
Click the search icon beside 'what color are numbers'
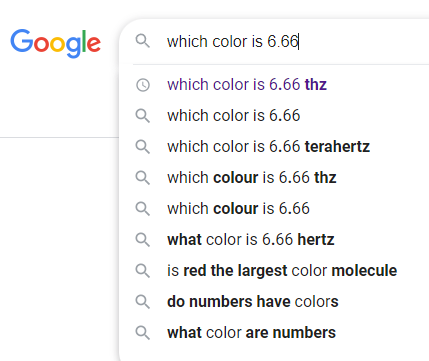(143, 333)
